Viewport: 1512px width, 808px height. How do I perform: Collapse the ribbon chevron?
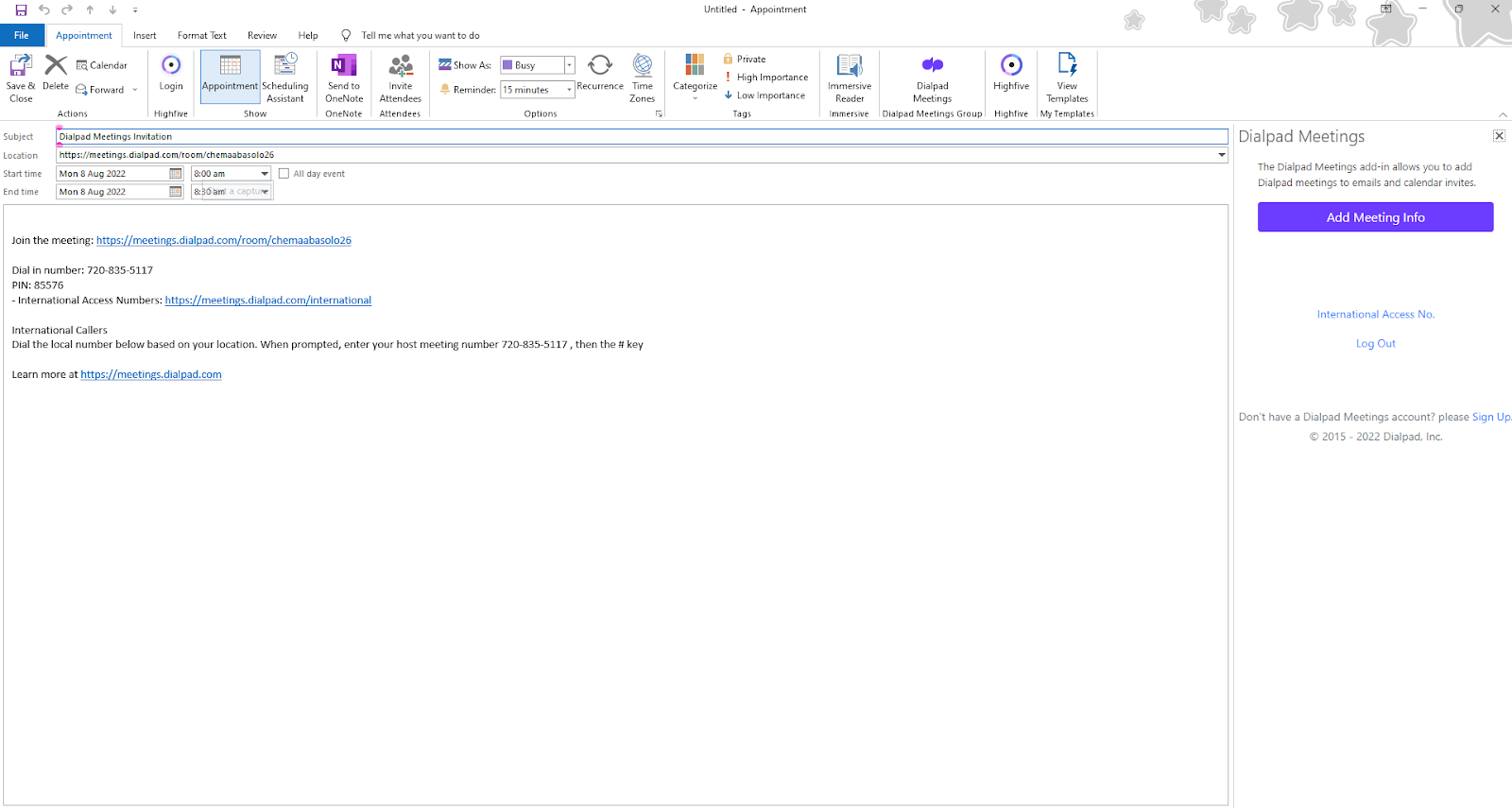coord(1503,114)
